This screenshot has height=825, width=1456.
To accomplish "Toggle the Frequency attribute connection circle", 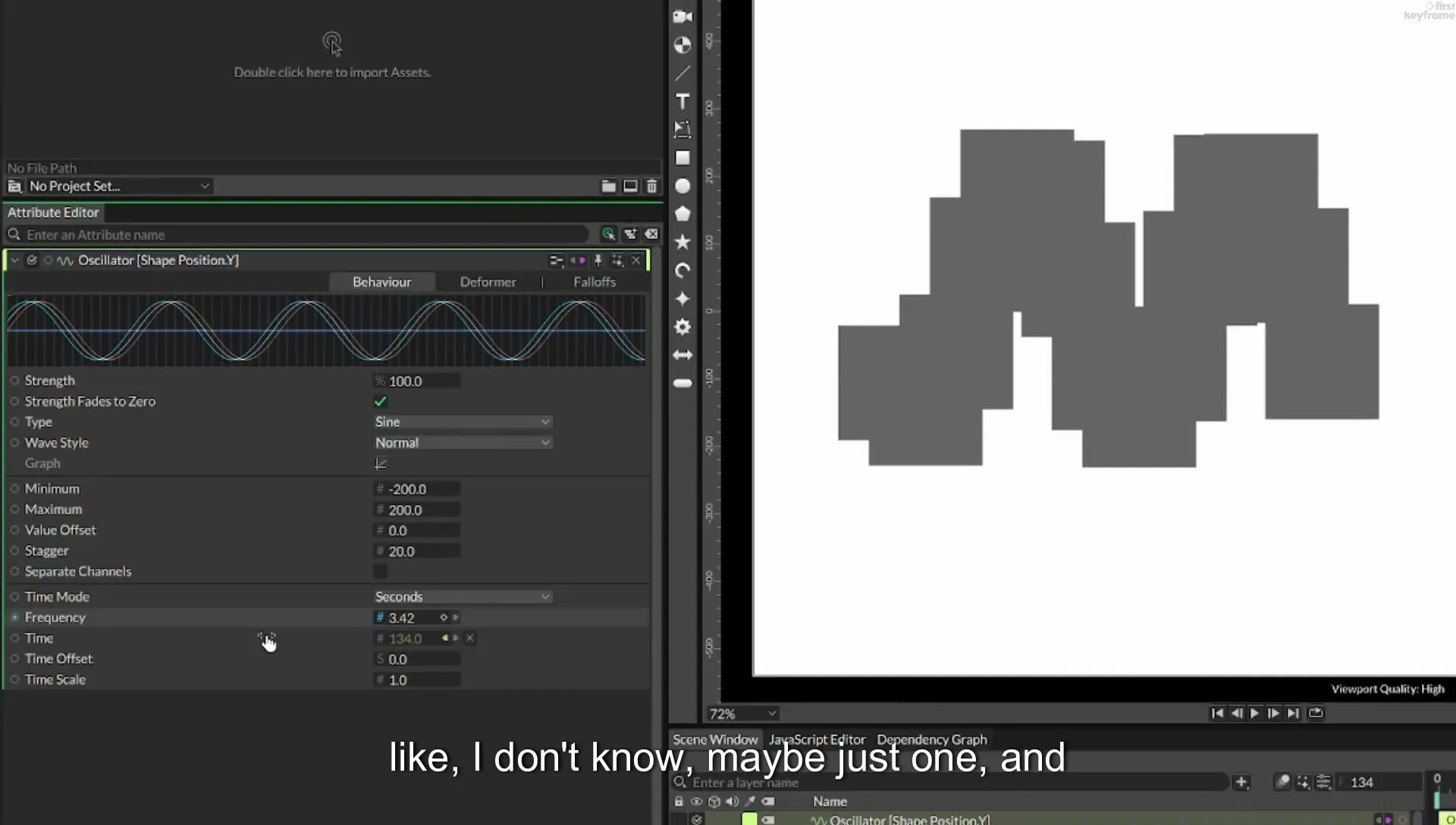I will [14, 617].
